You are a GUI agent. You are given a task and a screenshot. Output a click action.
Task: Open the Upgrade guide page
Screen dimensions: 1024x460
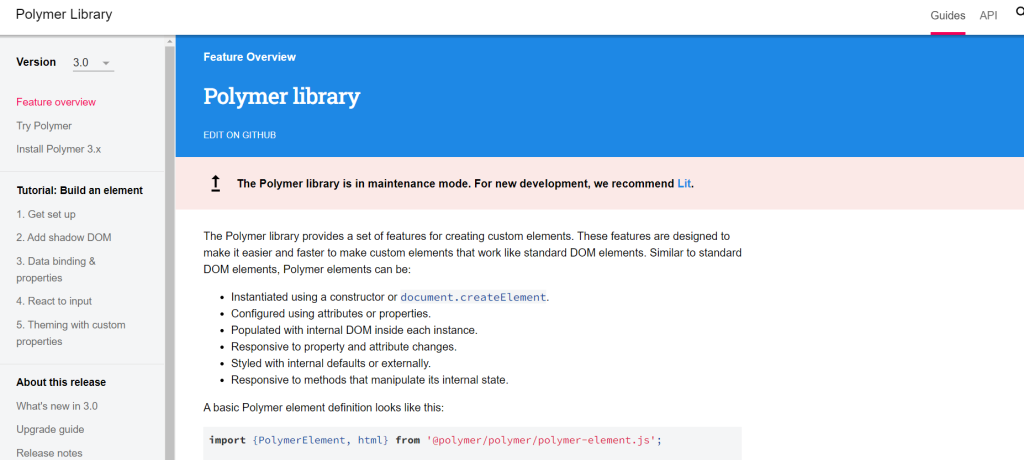click(50, 430)
